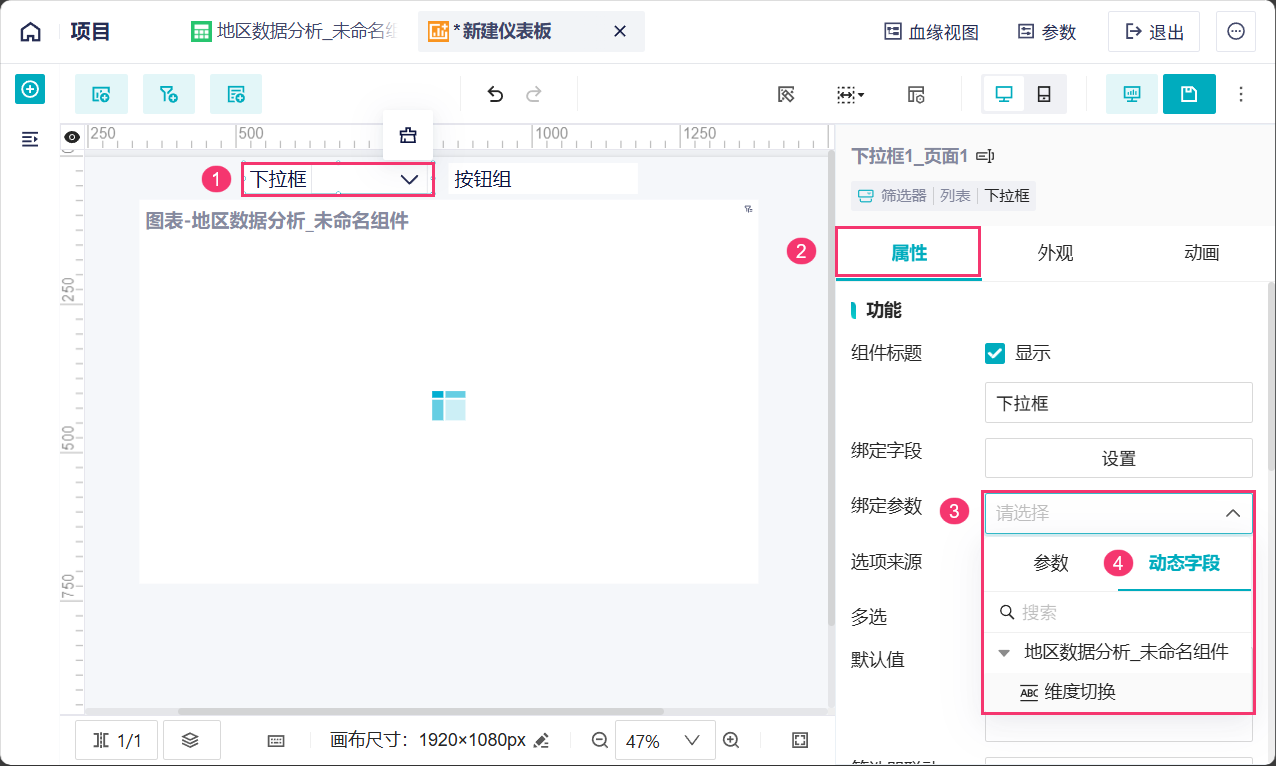This screenshot has height=766, width=1276.
Task: Click the 退出 exit button
Action: 1154,32
